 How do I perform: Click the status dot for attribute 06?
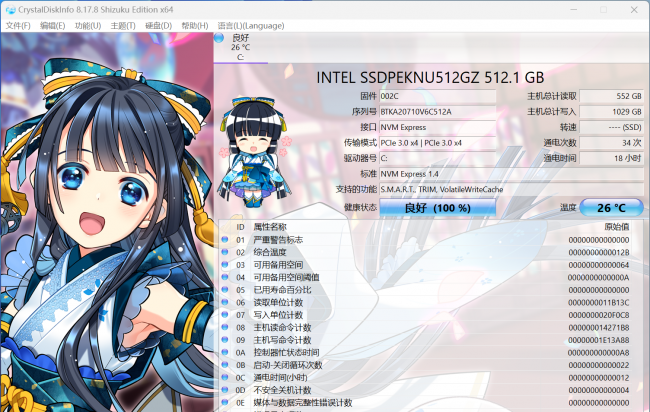[x=225, y=302]
